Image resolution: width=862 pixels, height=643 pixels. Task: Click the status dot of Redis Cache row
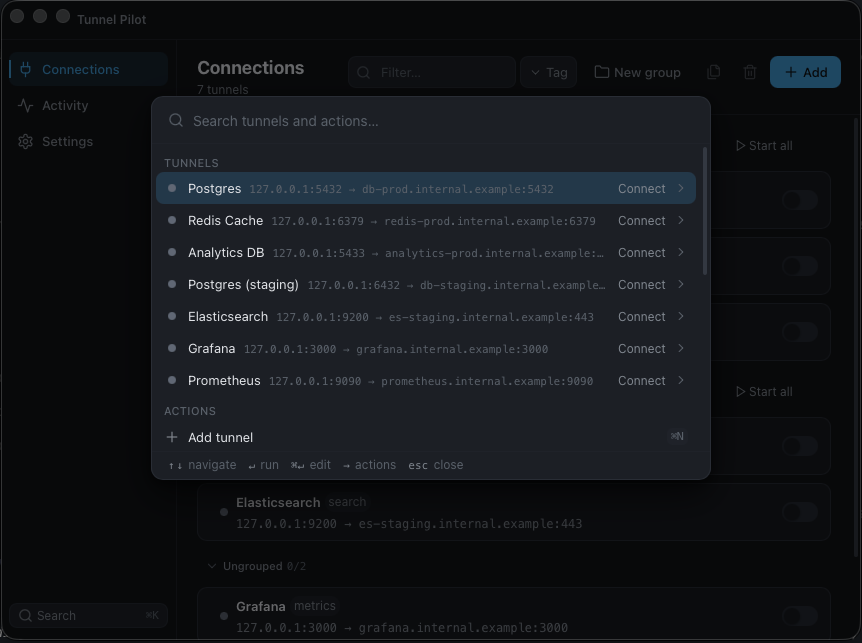coord(172,220)
